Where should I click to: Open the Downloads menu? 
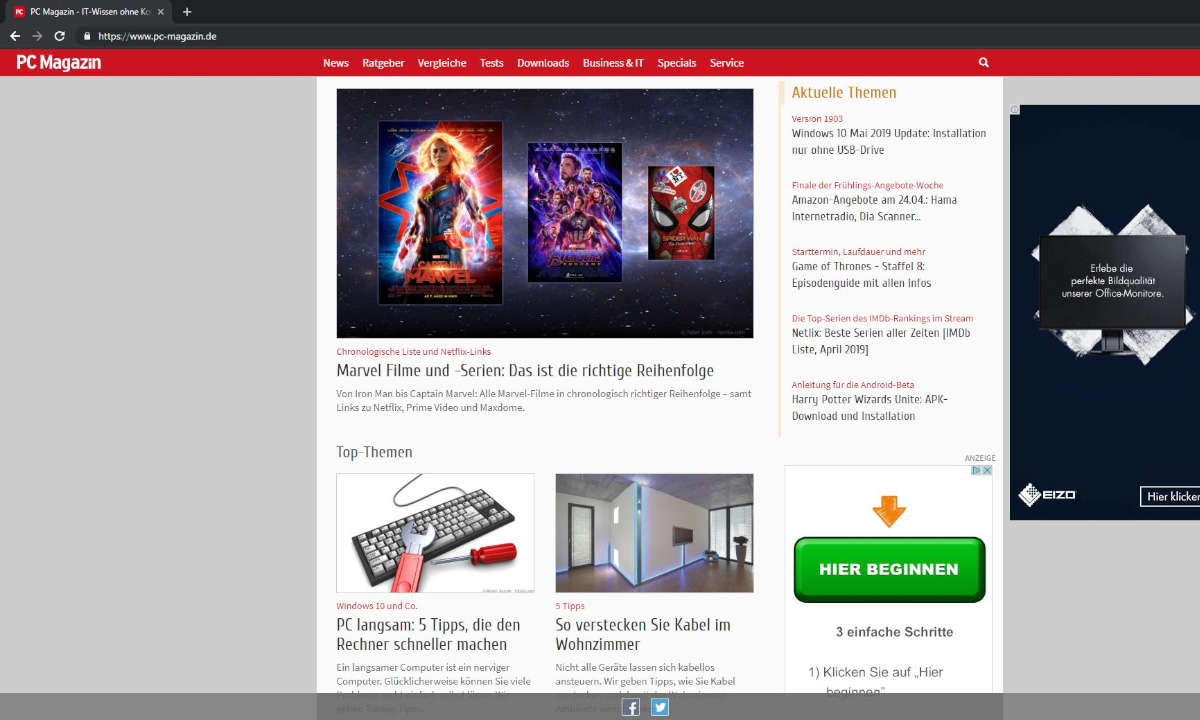(543, 63)
